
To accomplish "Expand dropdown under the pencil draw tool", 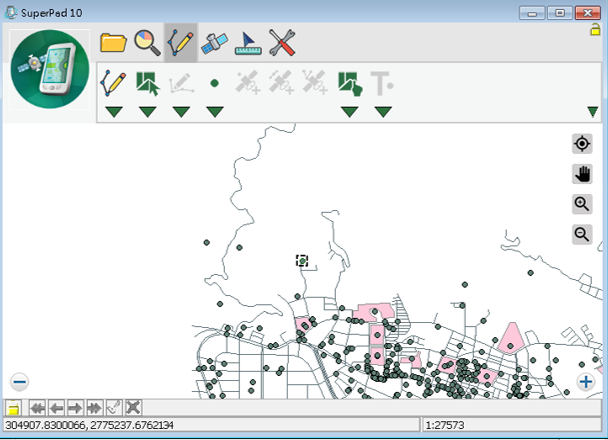I will pos(113,111).
